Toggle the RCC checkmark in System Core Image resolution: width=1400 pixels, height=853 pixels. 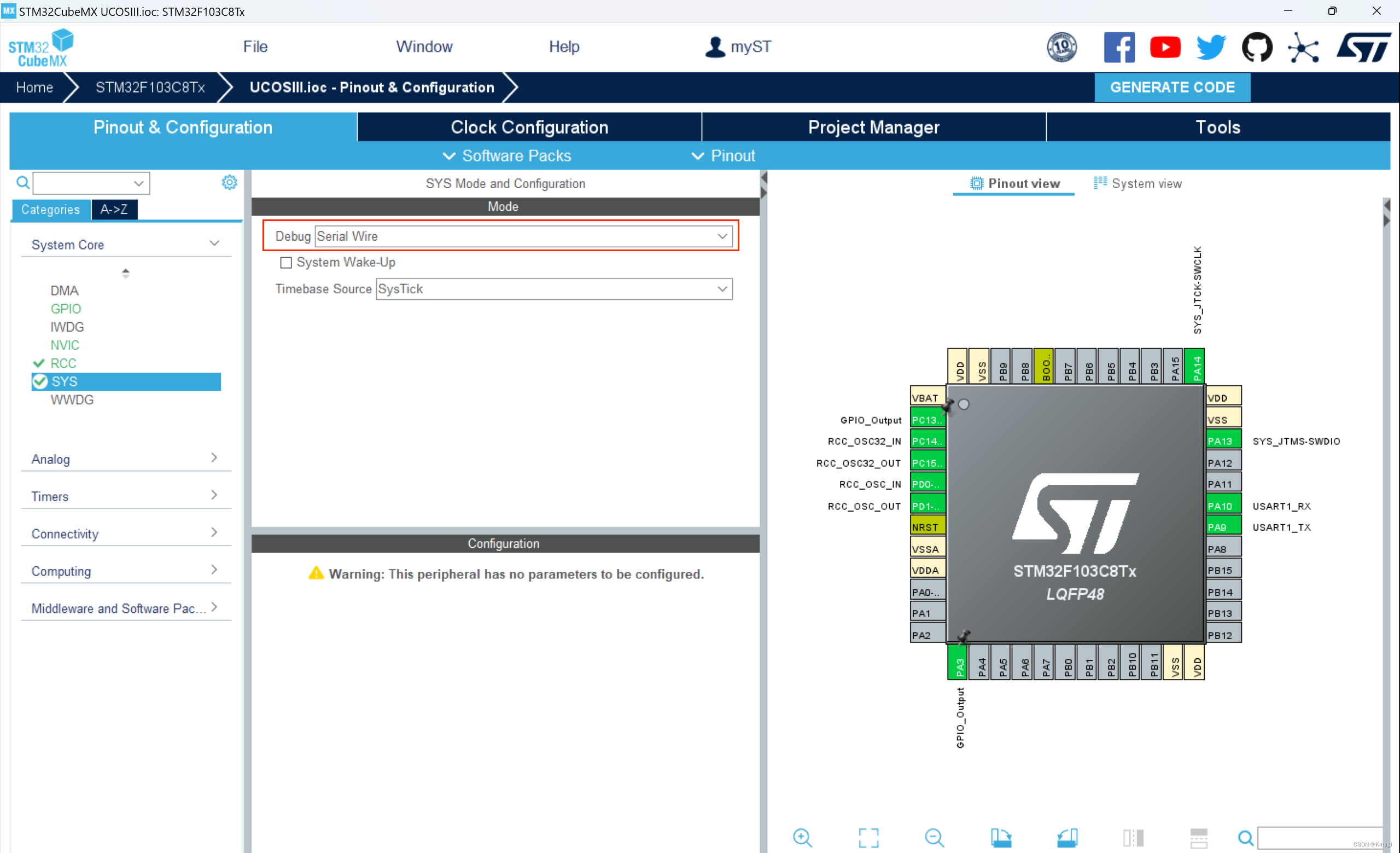click(x=39, y=363)
